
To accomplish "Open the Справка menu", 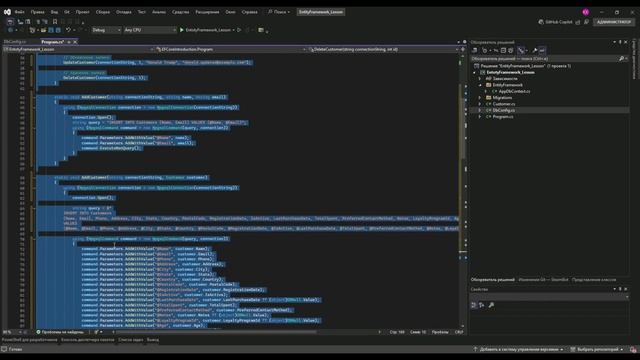I will tap(249, 12).
